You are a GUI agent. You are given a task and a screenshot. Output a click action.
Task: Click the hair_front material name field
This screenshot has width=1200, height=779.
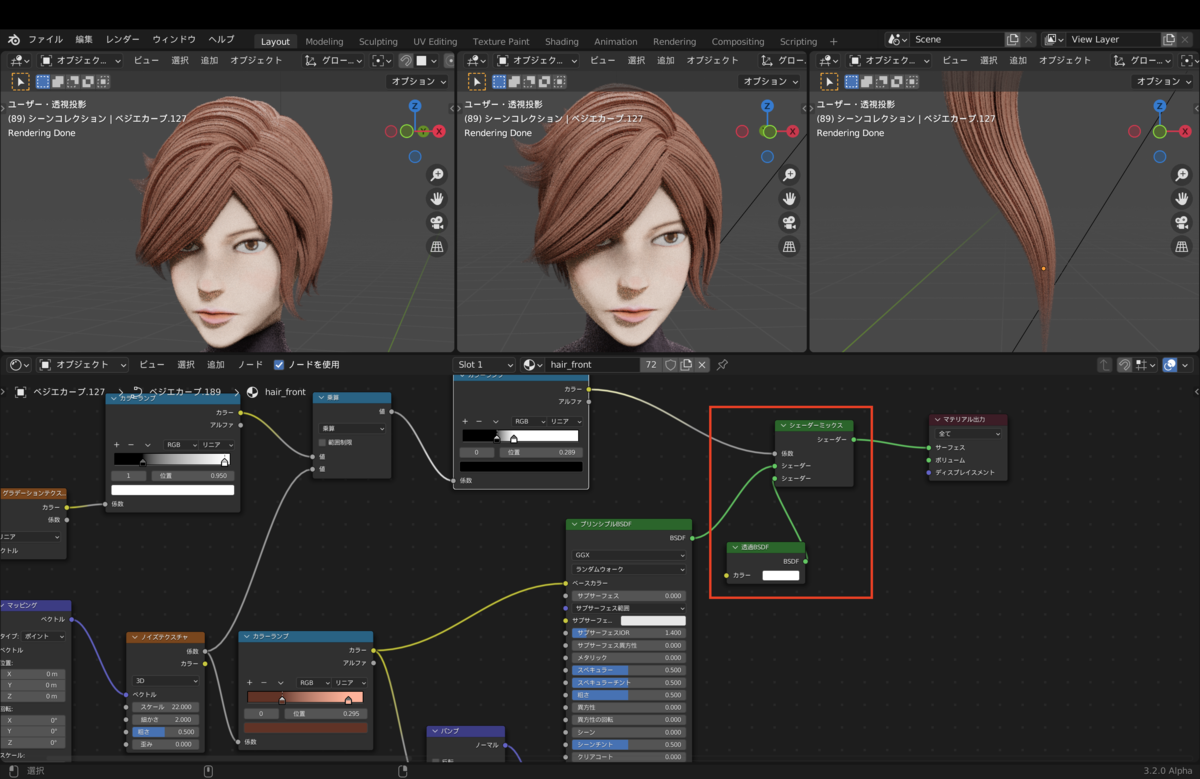[x=592, y=365]
